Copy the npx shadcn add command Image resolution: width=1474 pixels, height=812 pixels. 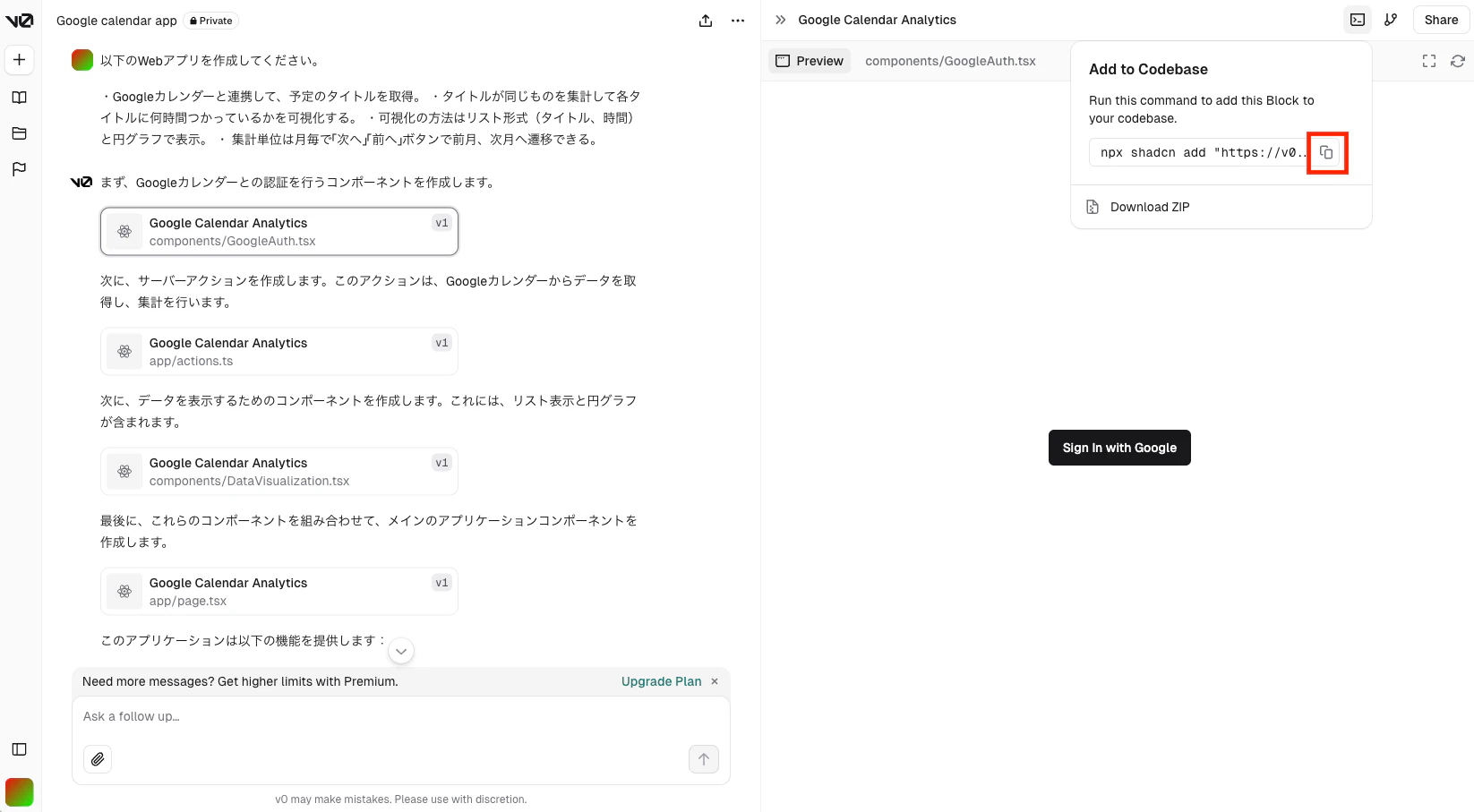(x=1327, y=153)
